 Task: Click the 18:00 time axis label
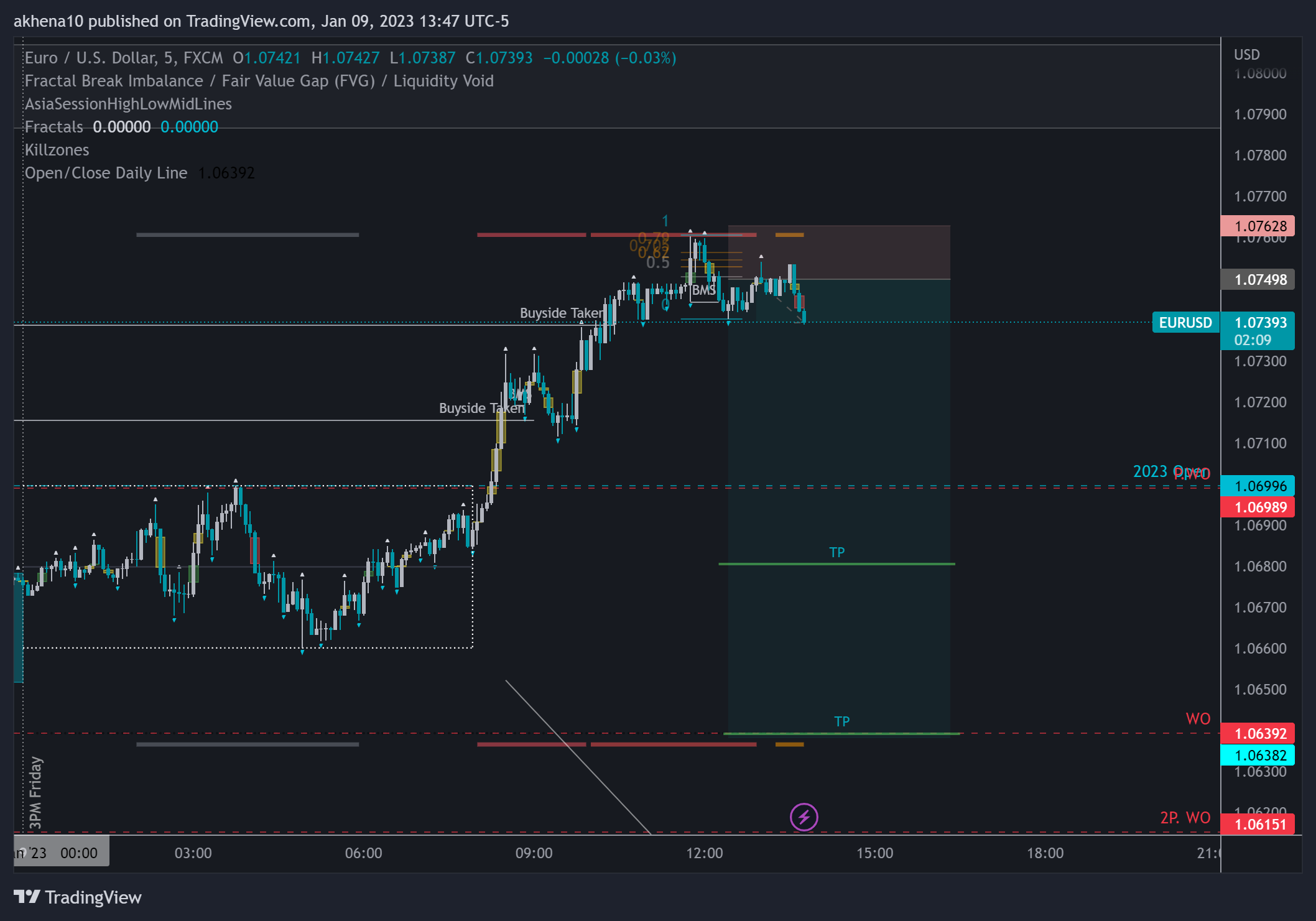point(1045,853)
